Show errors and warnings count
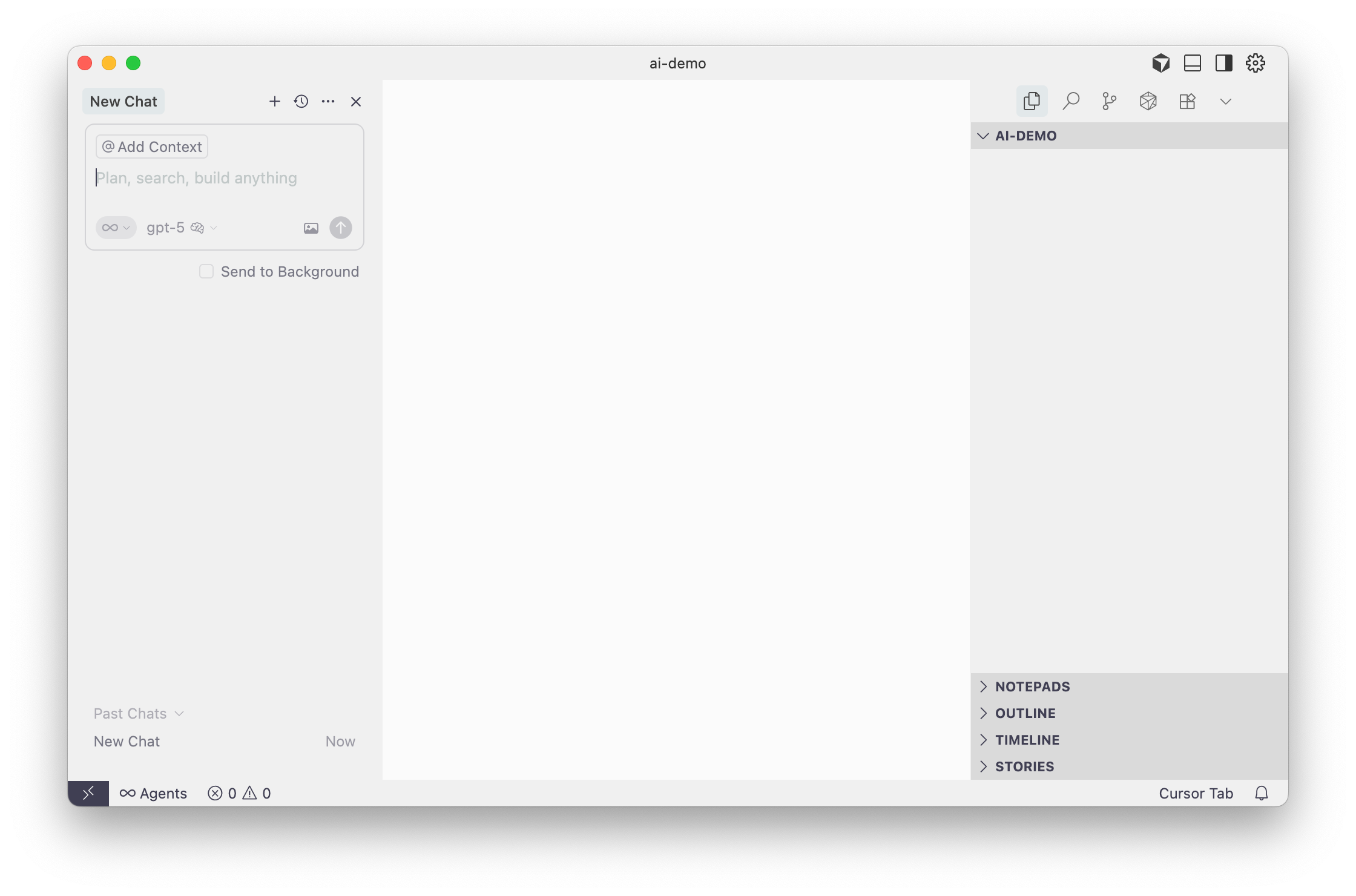The image size is (1356, 896). pyautogui.click(x=239, y=793)
